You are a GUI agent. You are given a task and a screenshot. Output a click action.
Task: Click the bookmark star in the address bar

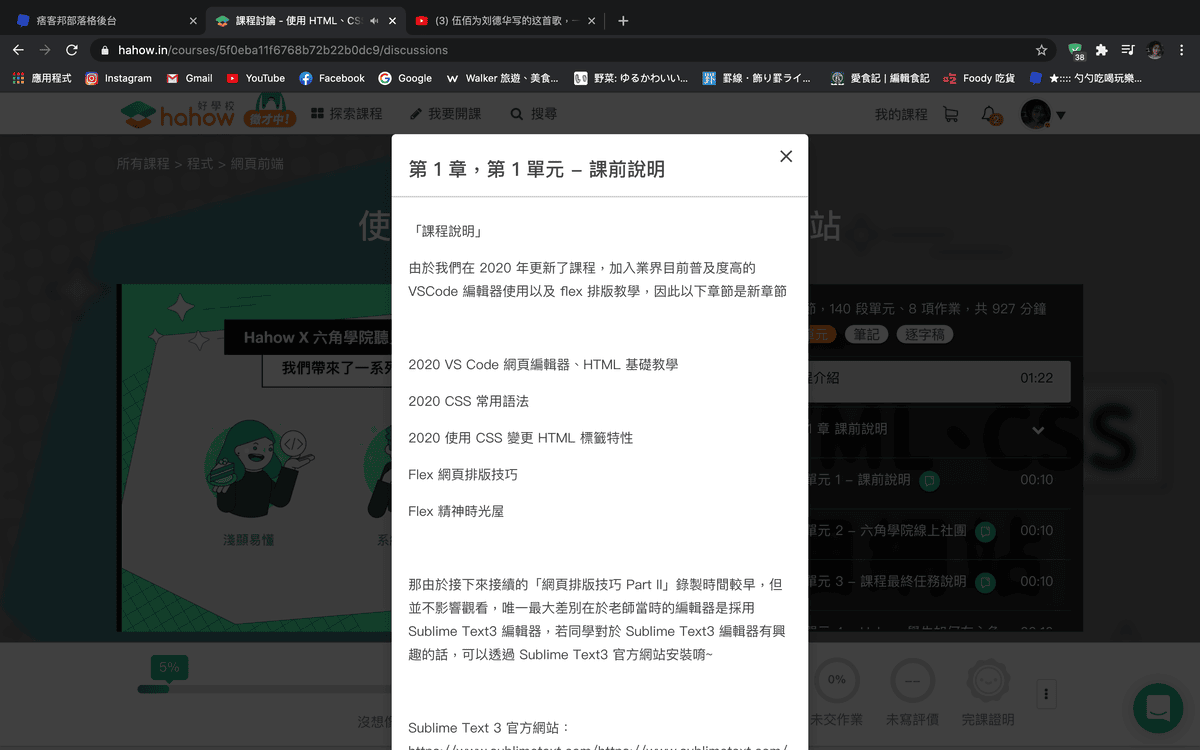pyautogui.click(x=1041, y=48)
